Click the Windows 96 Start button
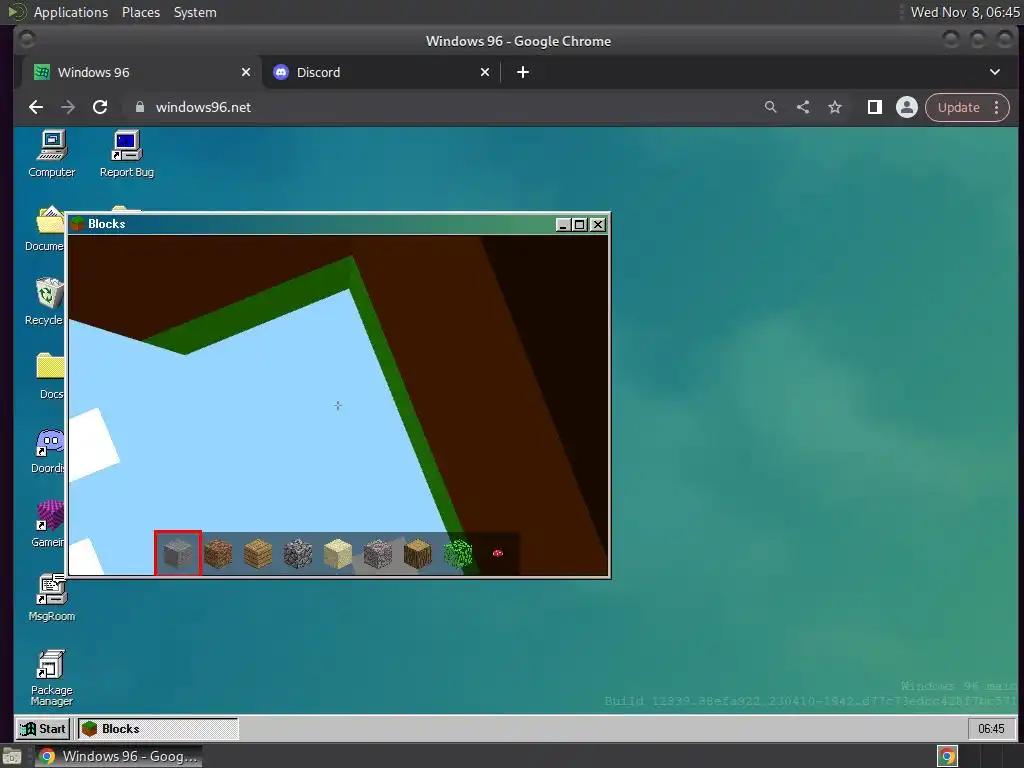1024x768 pixels. [x=43, y=729]
